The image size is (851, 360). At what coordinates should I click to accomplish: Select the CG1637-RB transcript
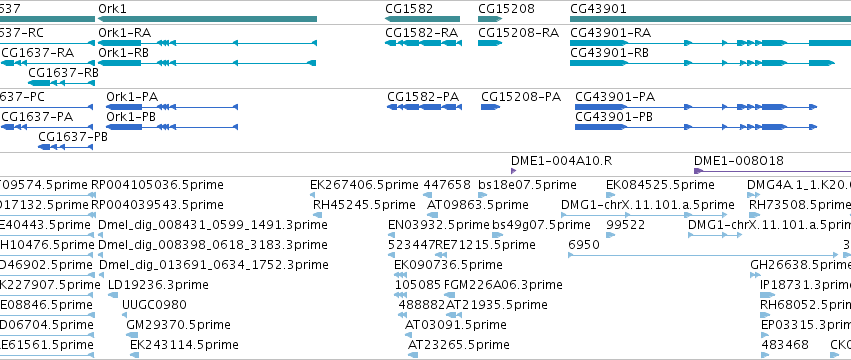61,83
